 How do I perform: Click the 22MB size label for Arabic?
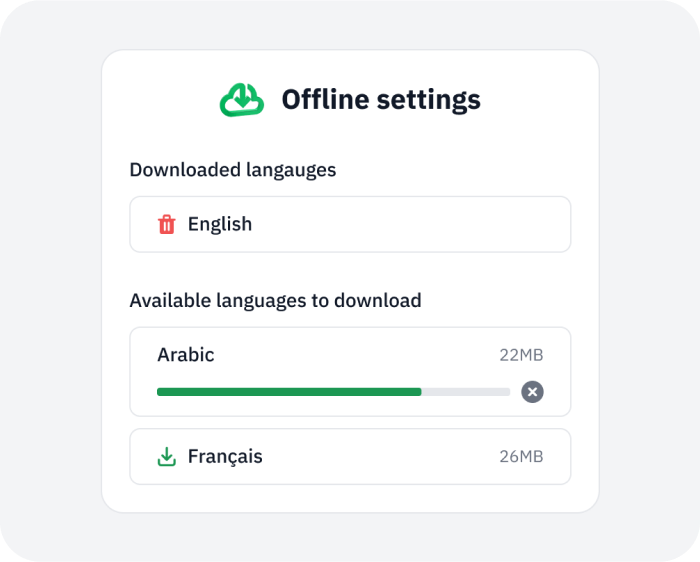(x=521, y=355)
